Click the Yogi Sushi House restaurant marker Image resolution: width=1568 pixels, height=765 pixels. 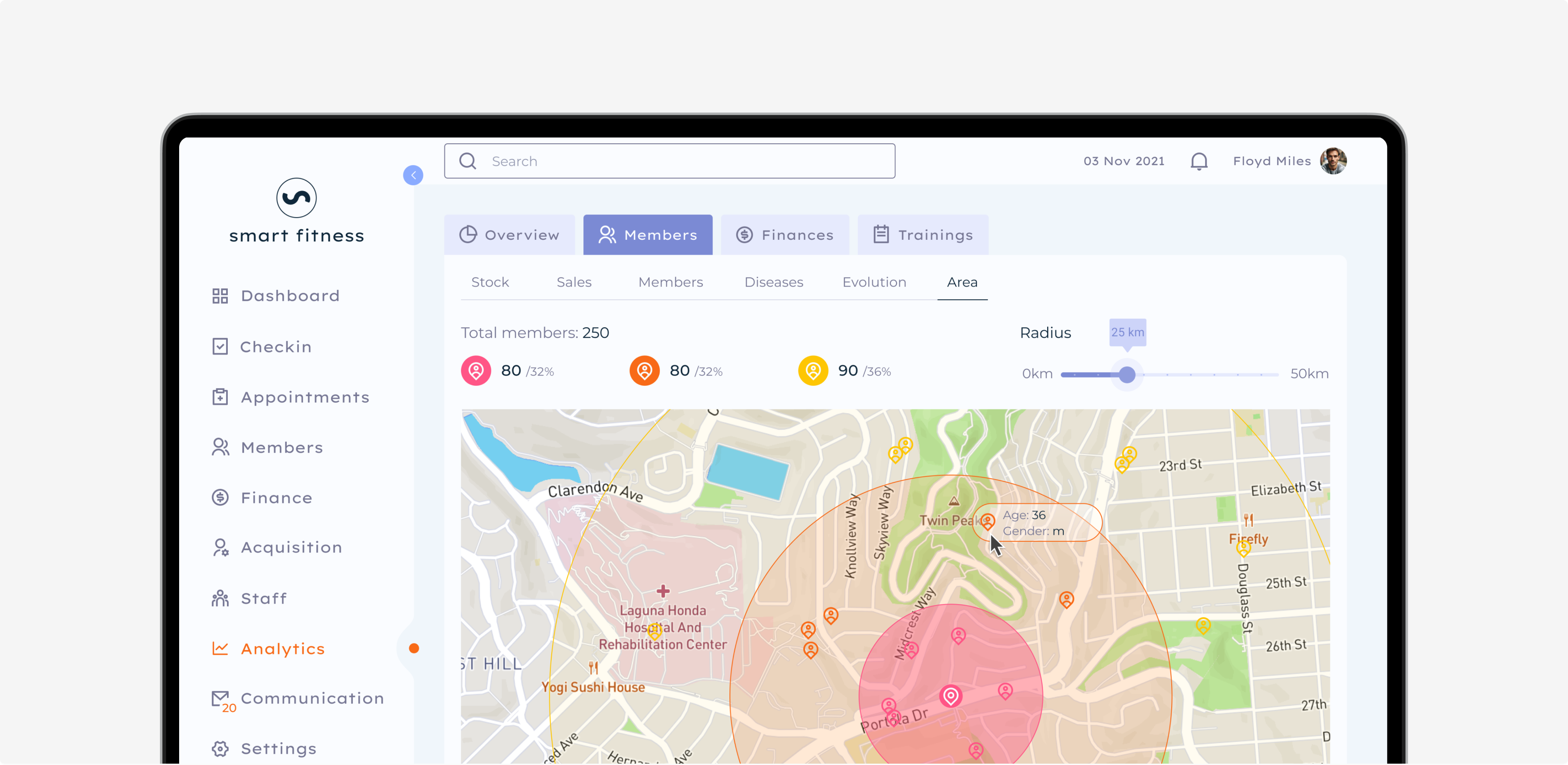coord(594,668)
